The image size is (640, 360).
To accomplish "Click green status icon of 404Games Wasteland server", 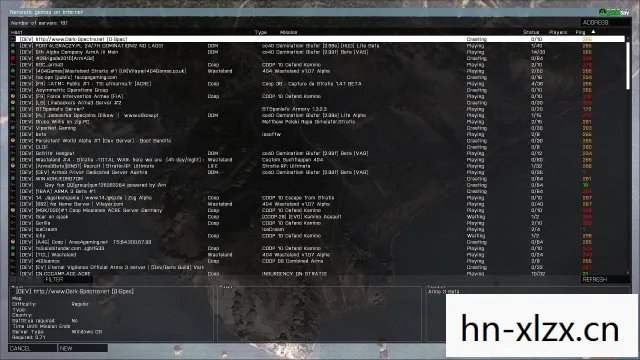I will click(x=13, y=71).
